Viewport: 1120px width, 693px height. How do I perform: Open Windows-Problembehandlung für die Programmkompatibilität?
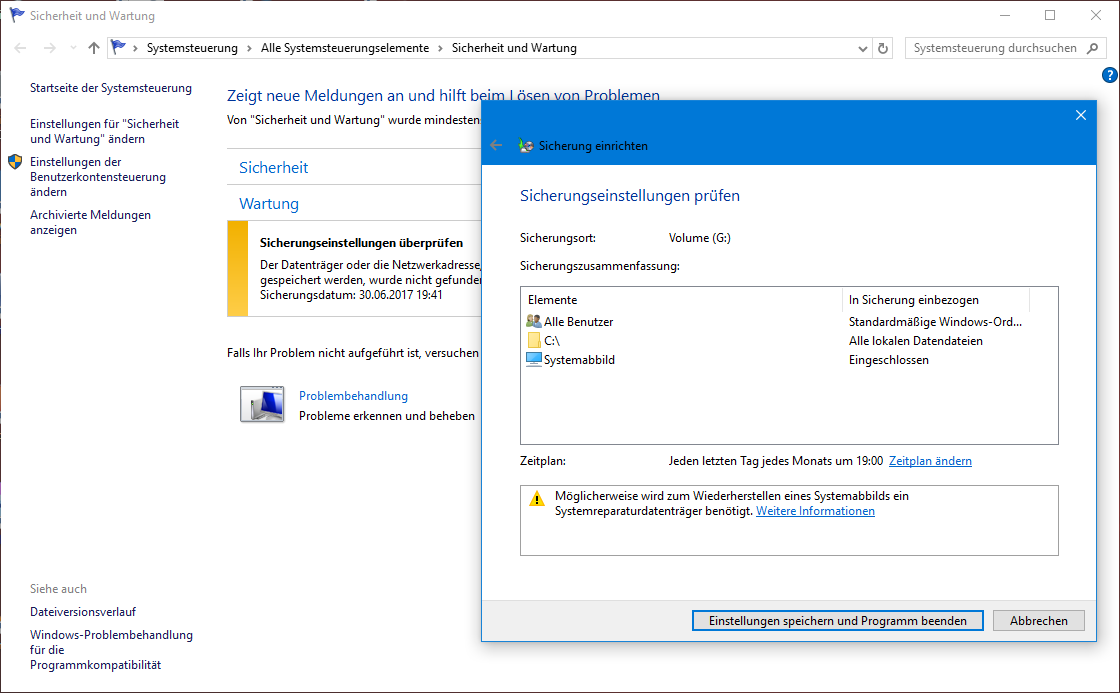pyautogui.click(x=111, y=649)
